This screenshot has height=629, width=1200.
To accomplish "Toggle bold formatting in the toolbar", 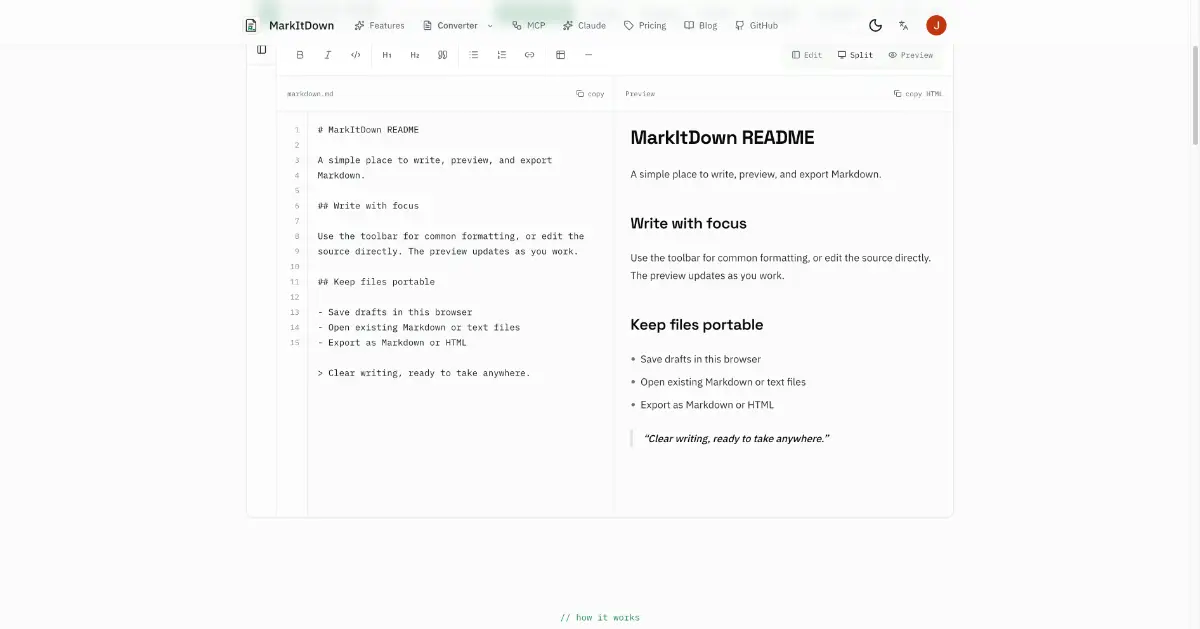I will pyautogui.click(x=300, y=55).
